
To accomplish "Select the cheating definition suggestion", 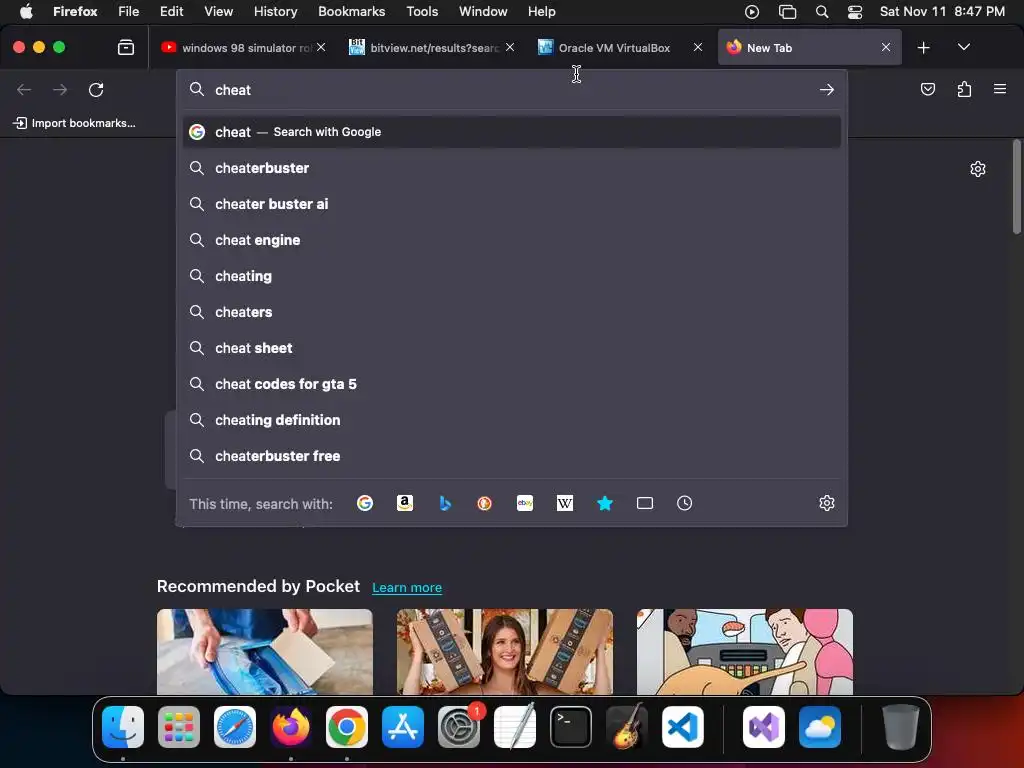I will [x=512, y=419].
